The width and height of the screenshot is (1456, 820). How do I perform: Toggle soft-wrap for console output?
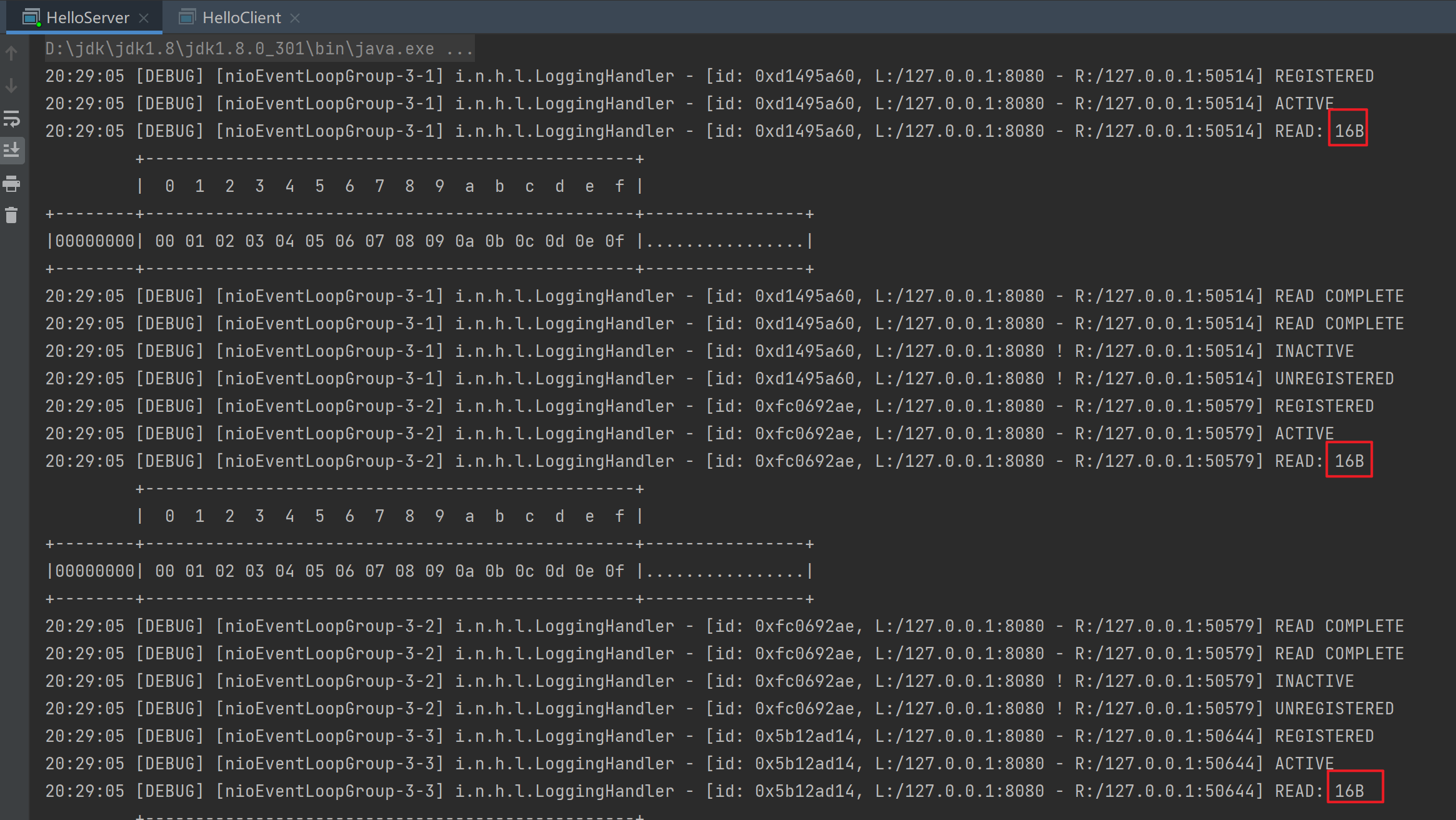[x=11, y=119]
